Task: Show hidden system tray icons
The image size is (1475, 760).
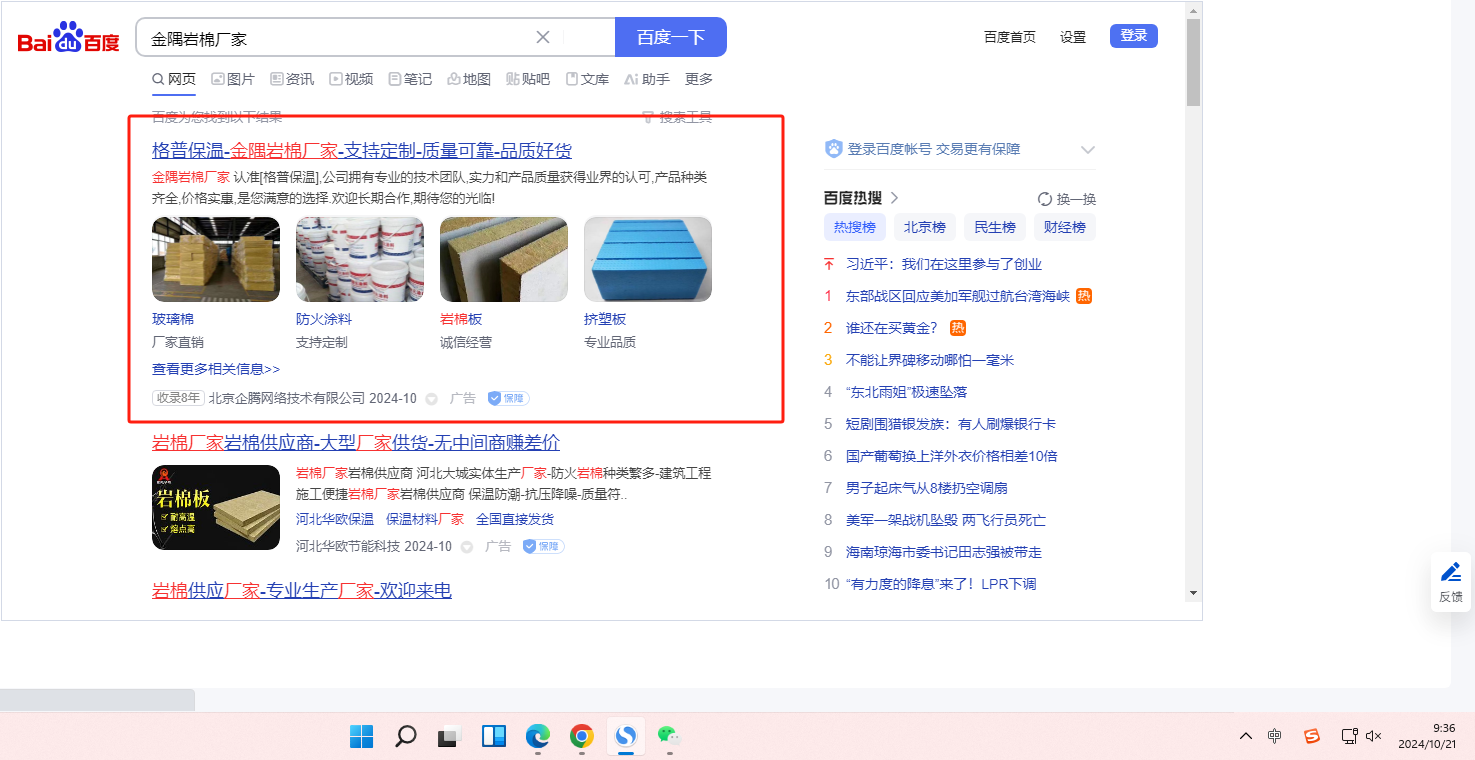Action: tap(1246, 737)
